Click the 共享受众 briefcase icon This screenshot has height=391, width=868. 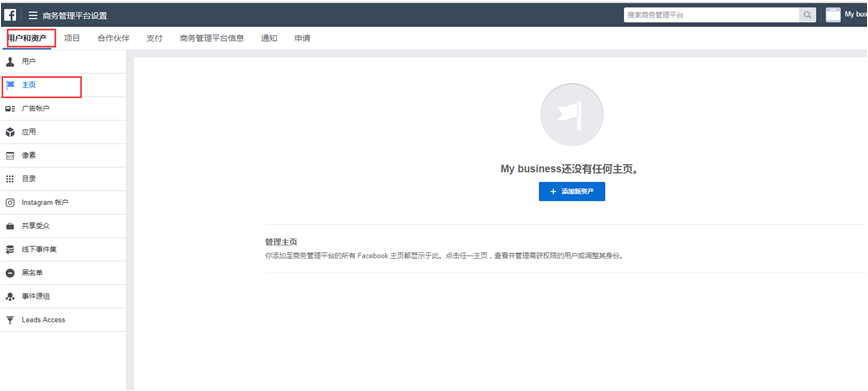(10, 226)
